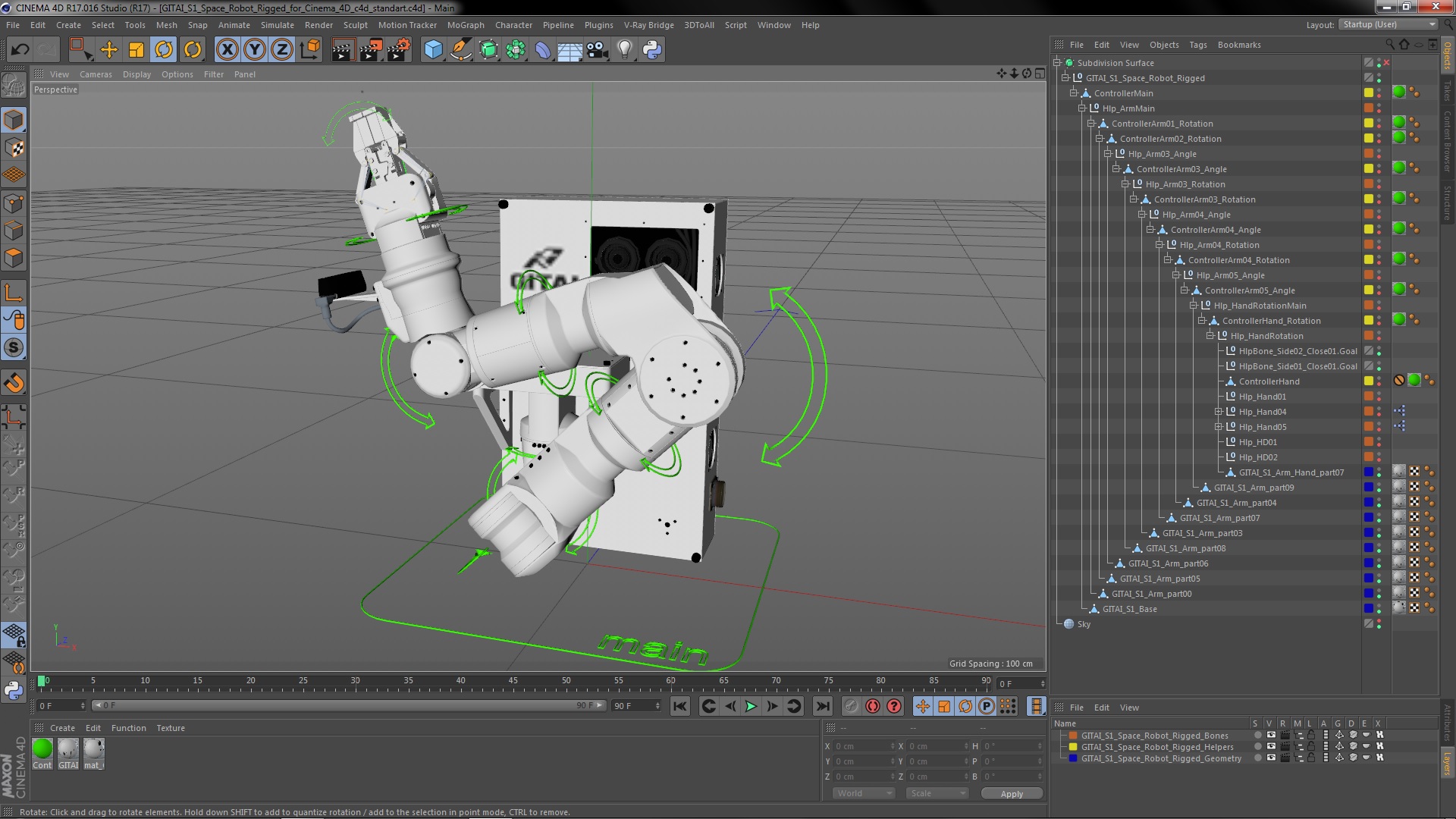Enable Texture mode in left palette
The height and width of the screenshot is (819, 1456).
[14, 148]
